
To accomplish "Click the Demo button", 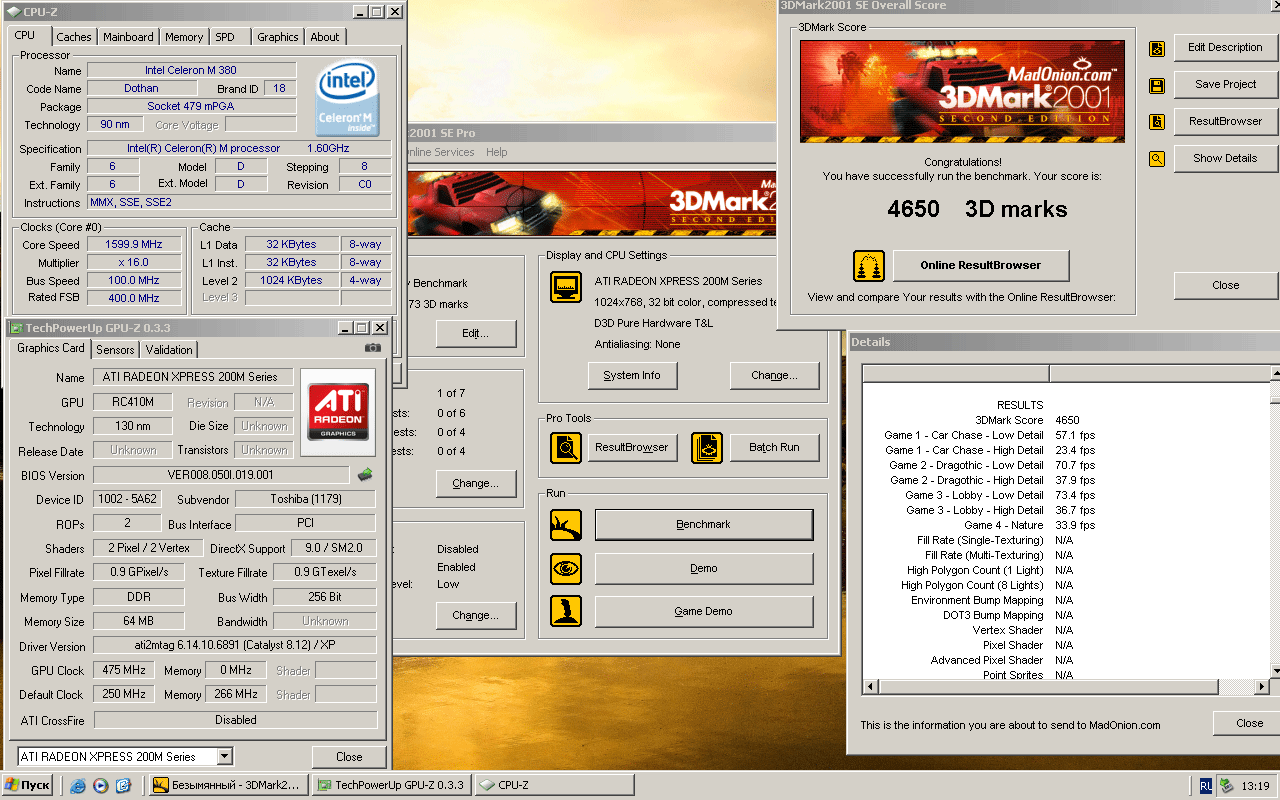I will click(x=704, y=568).
